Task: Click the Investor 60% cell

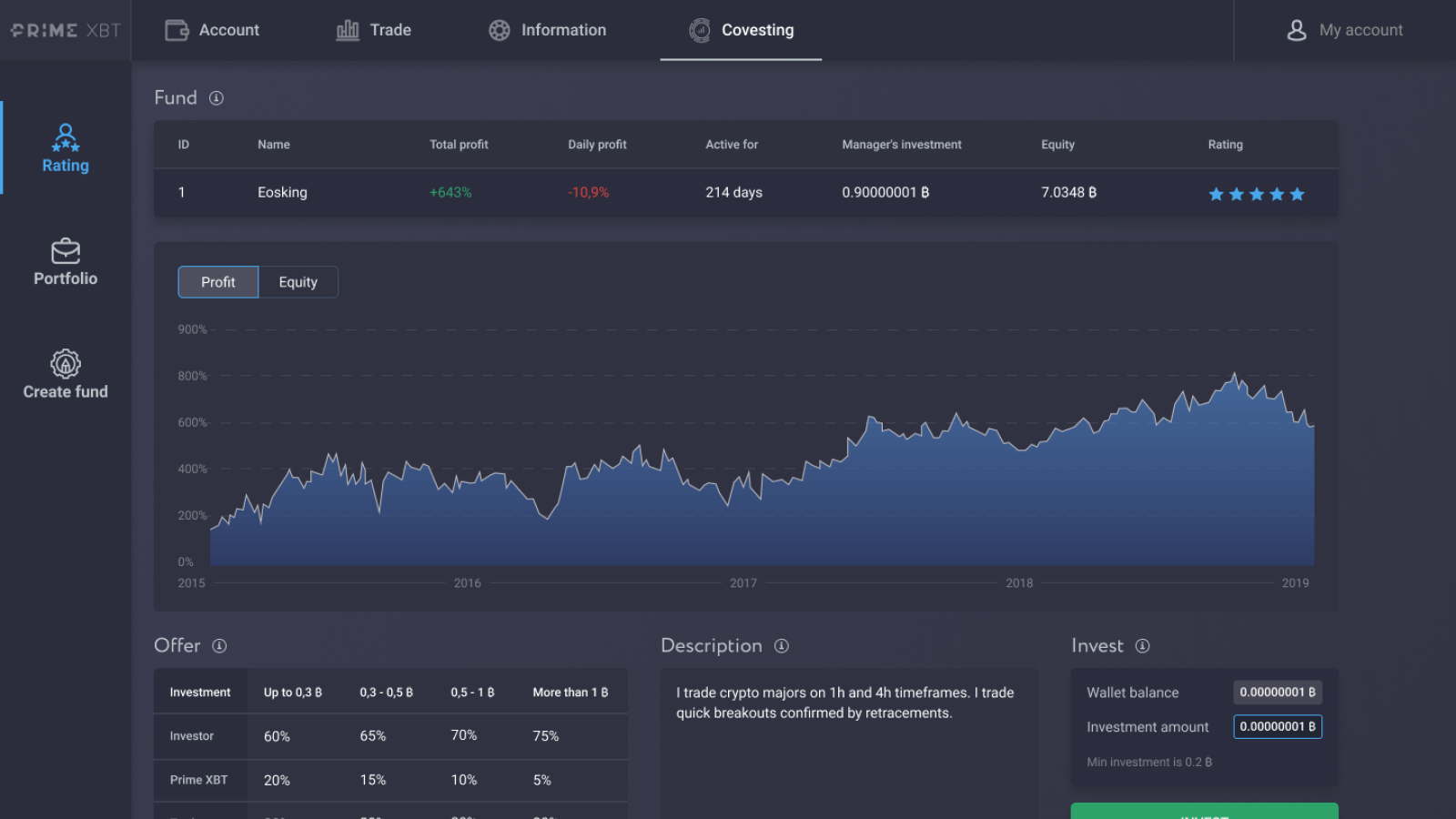Action: [x=277, y=736]
